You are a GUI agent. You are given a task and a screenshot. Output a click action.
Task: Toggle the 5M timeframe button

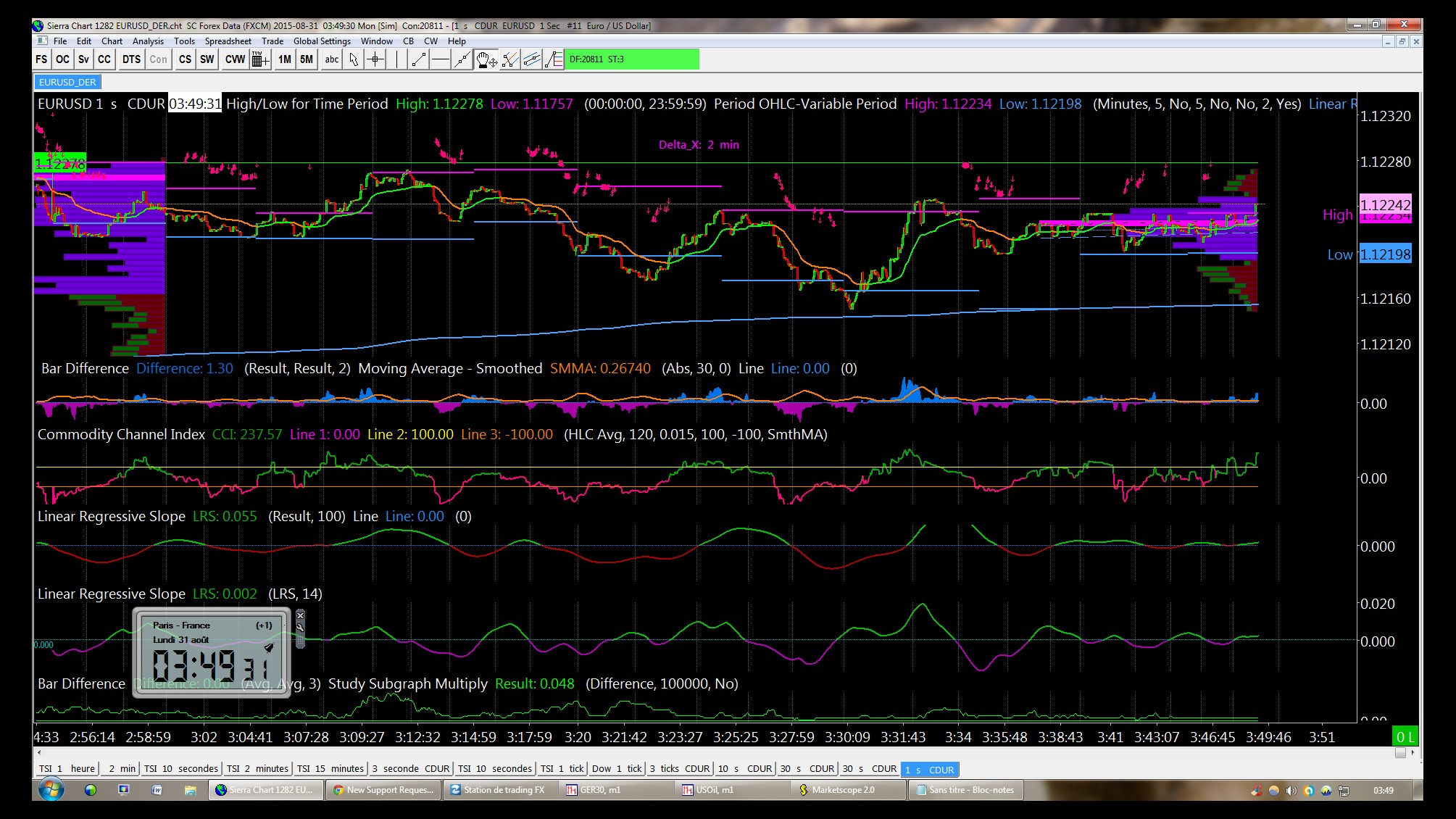(307, 59)
